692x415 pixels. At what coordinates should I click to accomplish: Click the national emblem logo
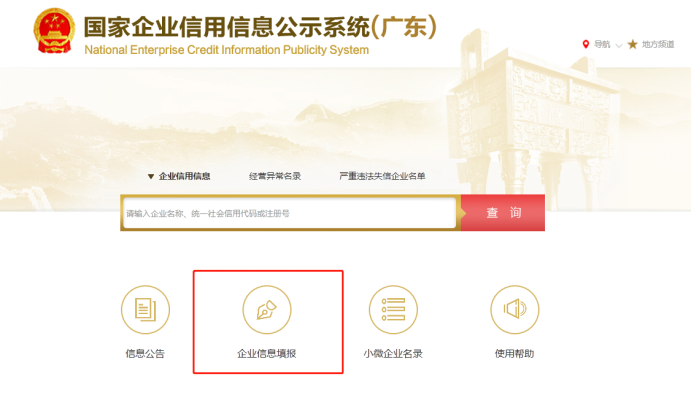(54, 30)
